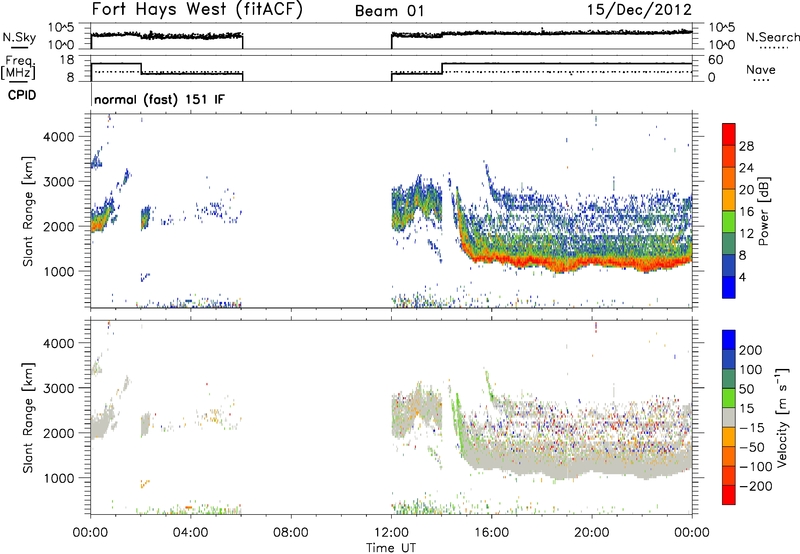
Task: Click the '200' tick on Velocity colorbar
Action: pyautogui.click(x=751, y=350)
